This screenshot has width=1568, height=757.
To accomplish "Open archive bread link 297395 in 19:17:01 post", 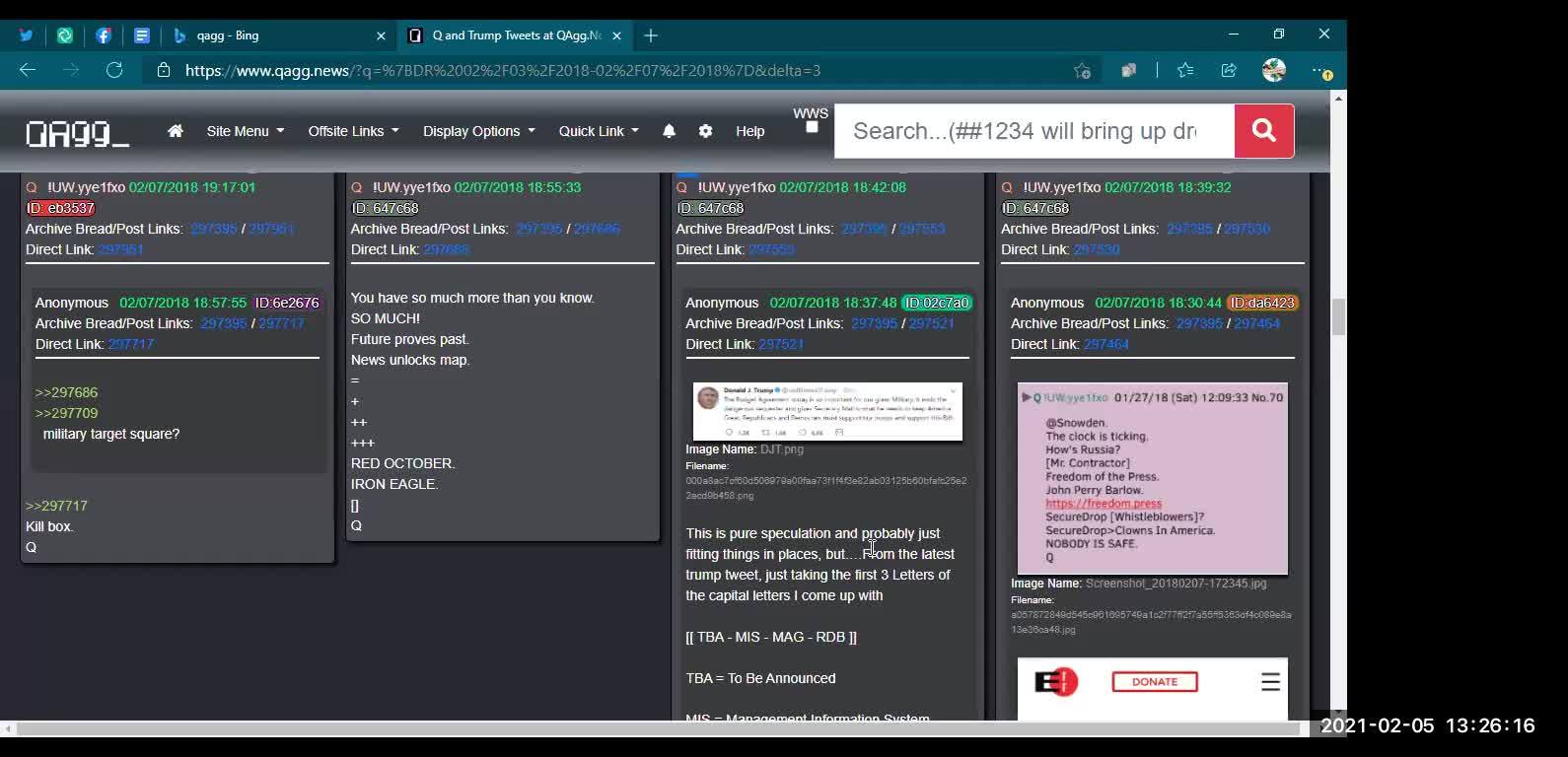I will tap(214, 229).
